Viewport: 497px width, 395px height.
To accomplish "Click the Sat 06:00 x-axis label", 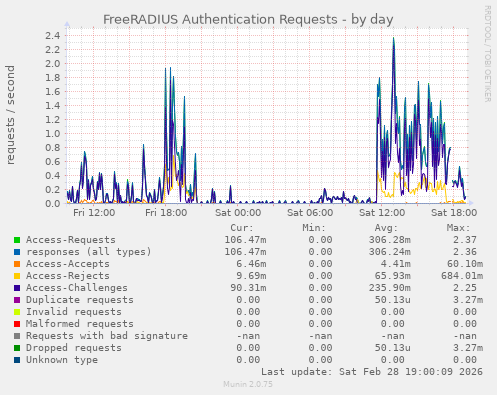I will [x=310, y=213].
